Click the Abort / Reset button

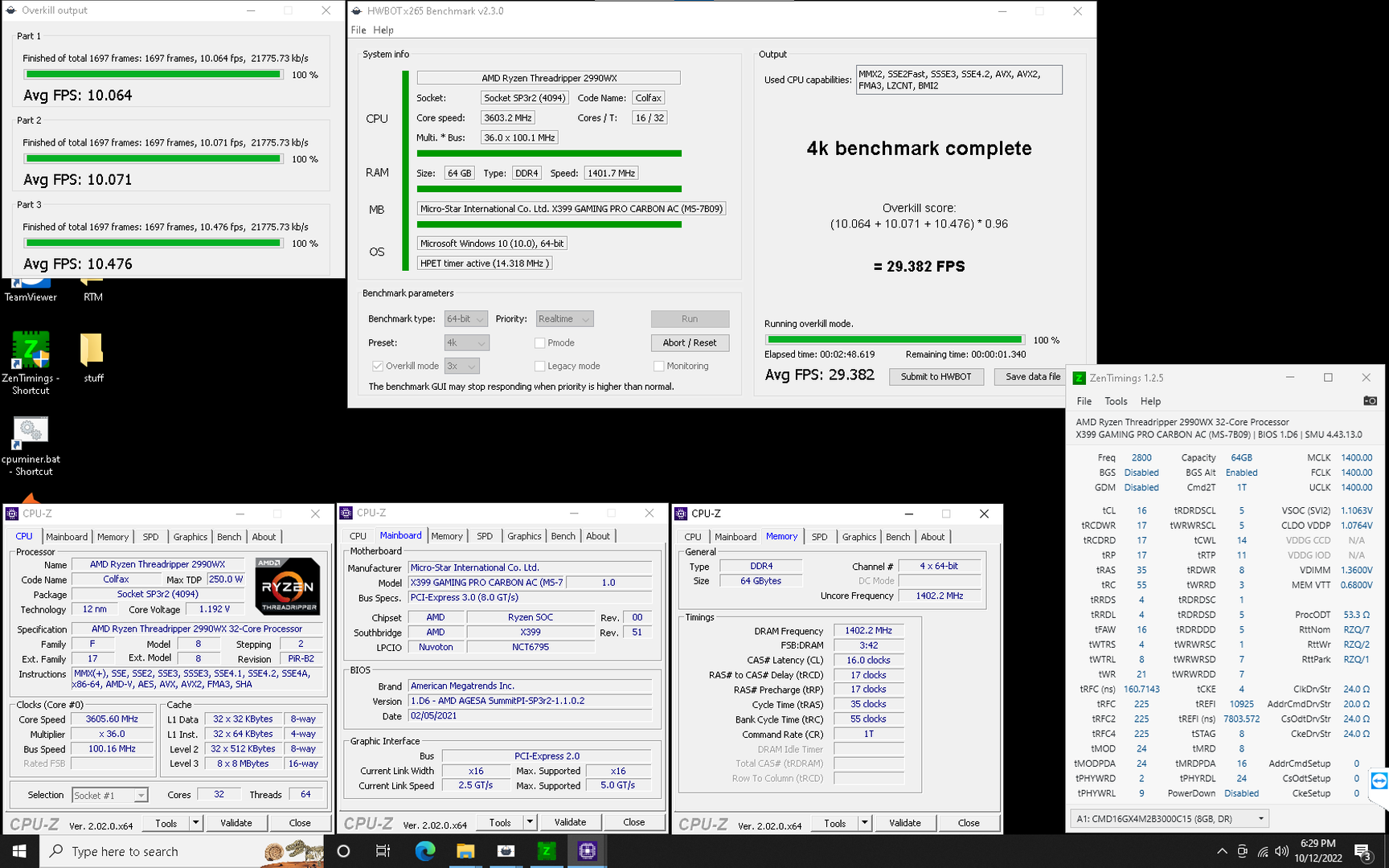tap(690, 342)
